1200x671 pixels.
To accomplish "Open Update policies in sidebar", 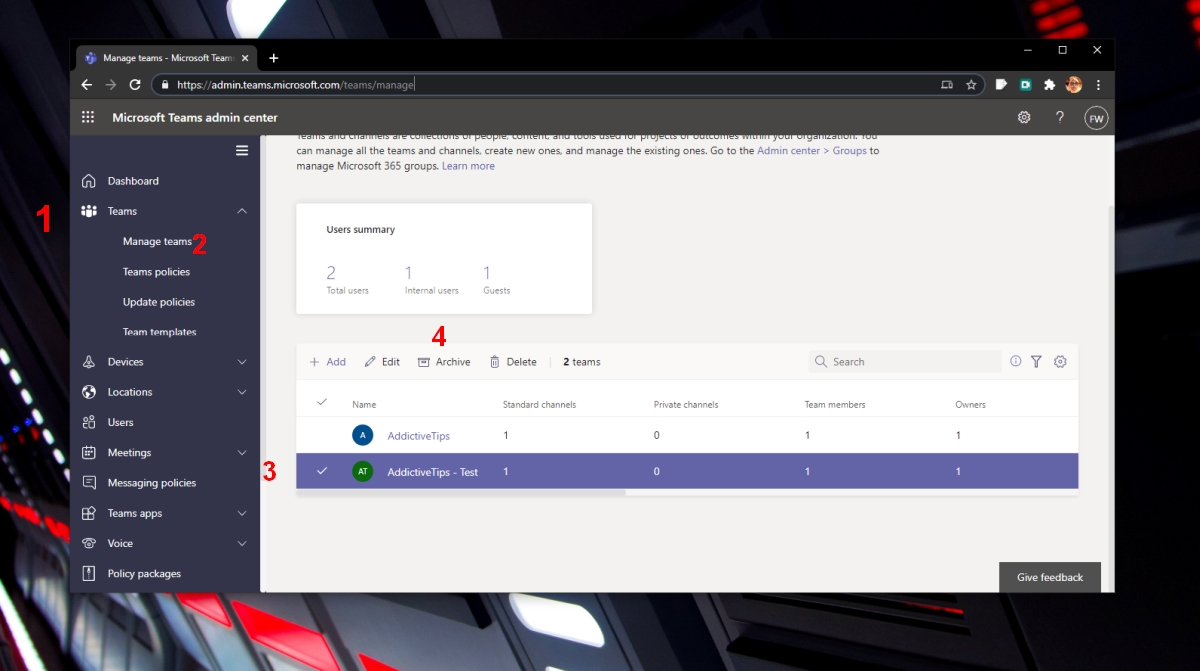I will click(x=159, y=302).
